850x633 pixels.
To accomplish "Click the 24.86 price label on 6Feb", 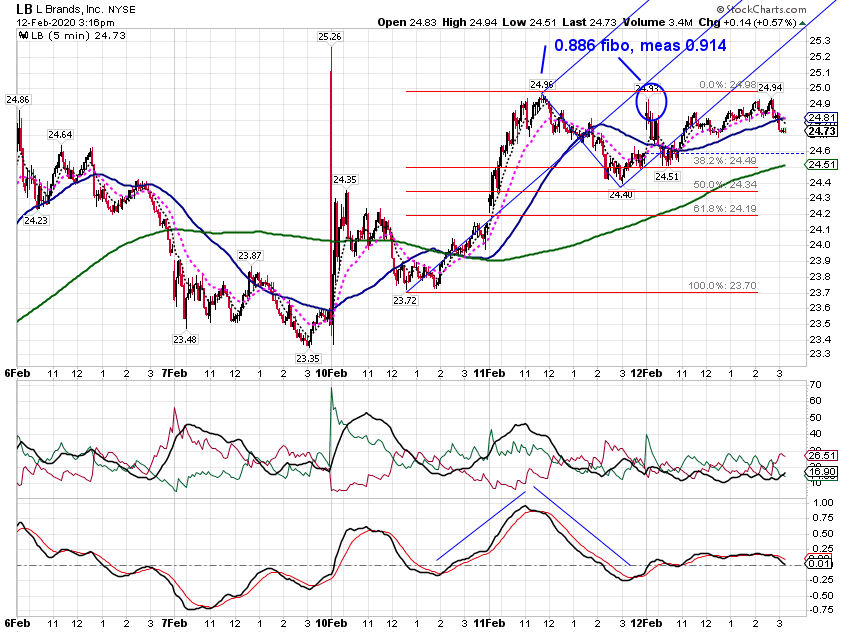I will tap(17, 100).
